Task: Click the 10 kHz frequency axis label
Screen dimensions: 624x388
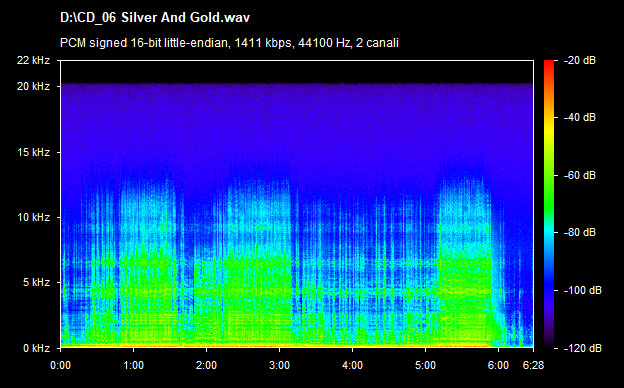Action: coord(33,217)
